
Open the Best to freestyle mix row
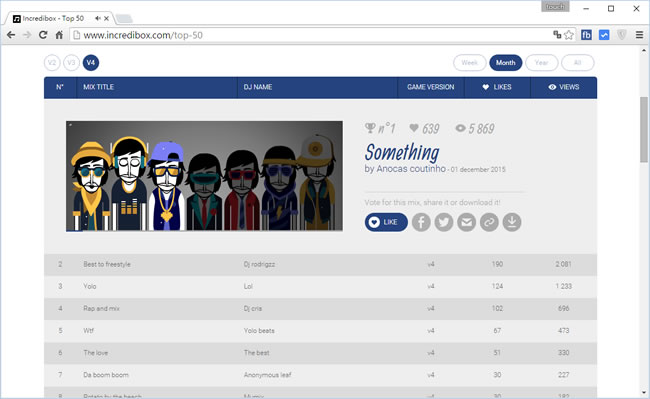click(320, 264)
